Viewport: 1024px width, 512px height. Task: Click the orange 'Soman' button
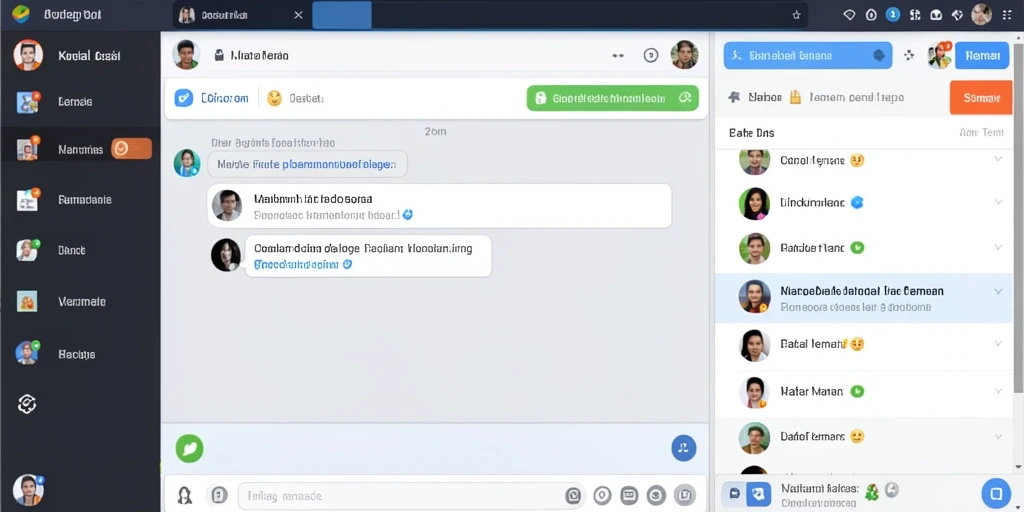point(981,98)
